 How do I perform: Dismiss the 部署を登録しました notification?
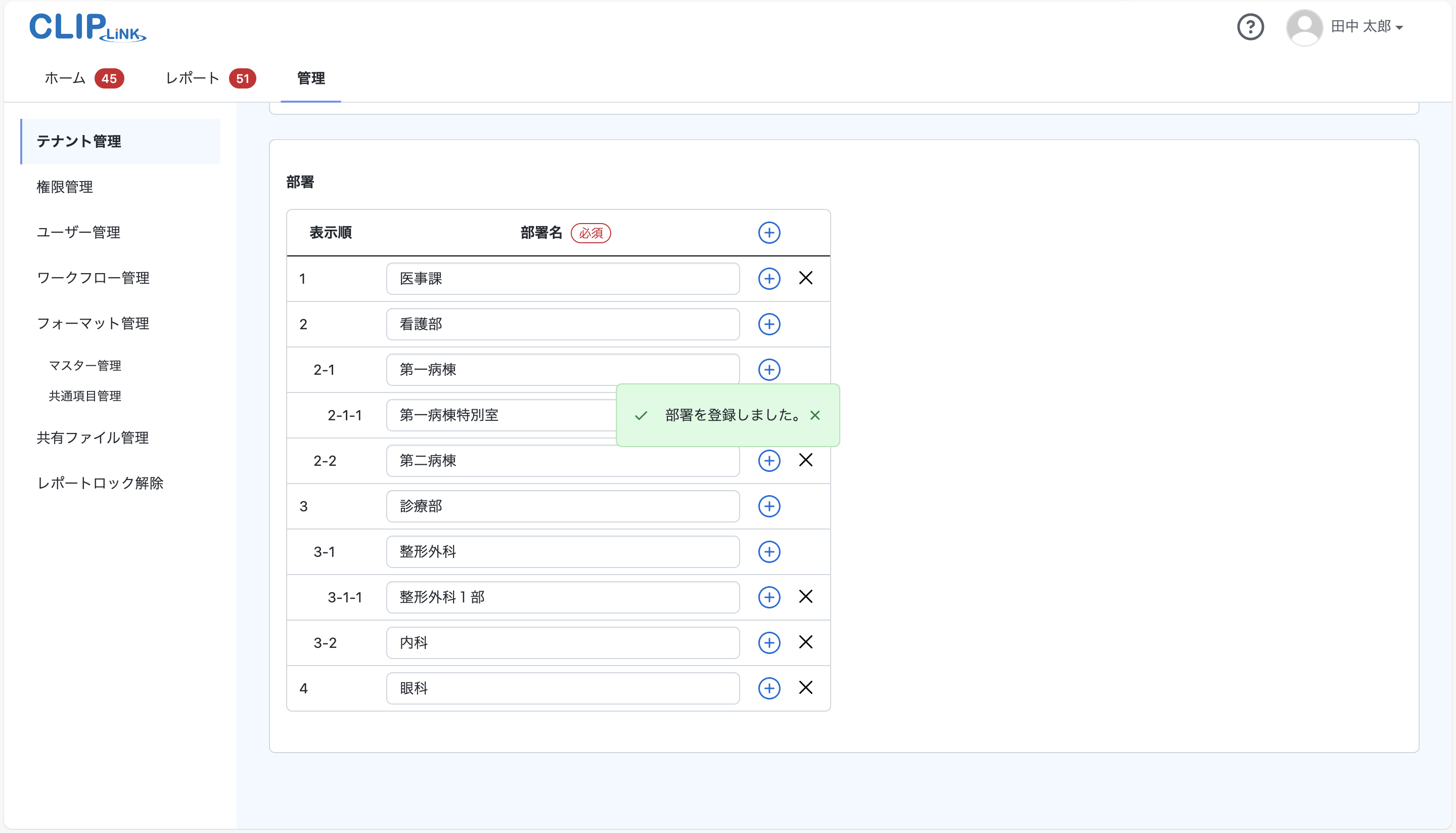[x=815, y=415]
